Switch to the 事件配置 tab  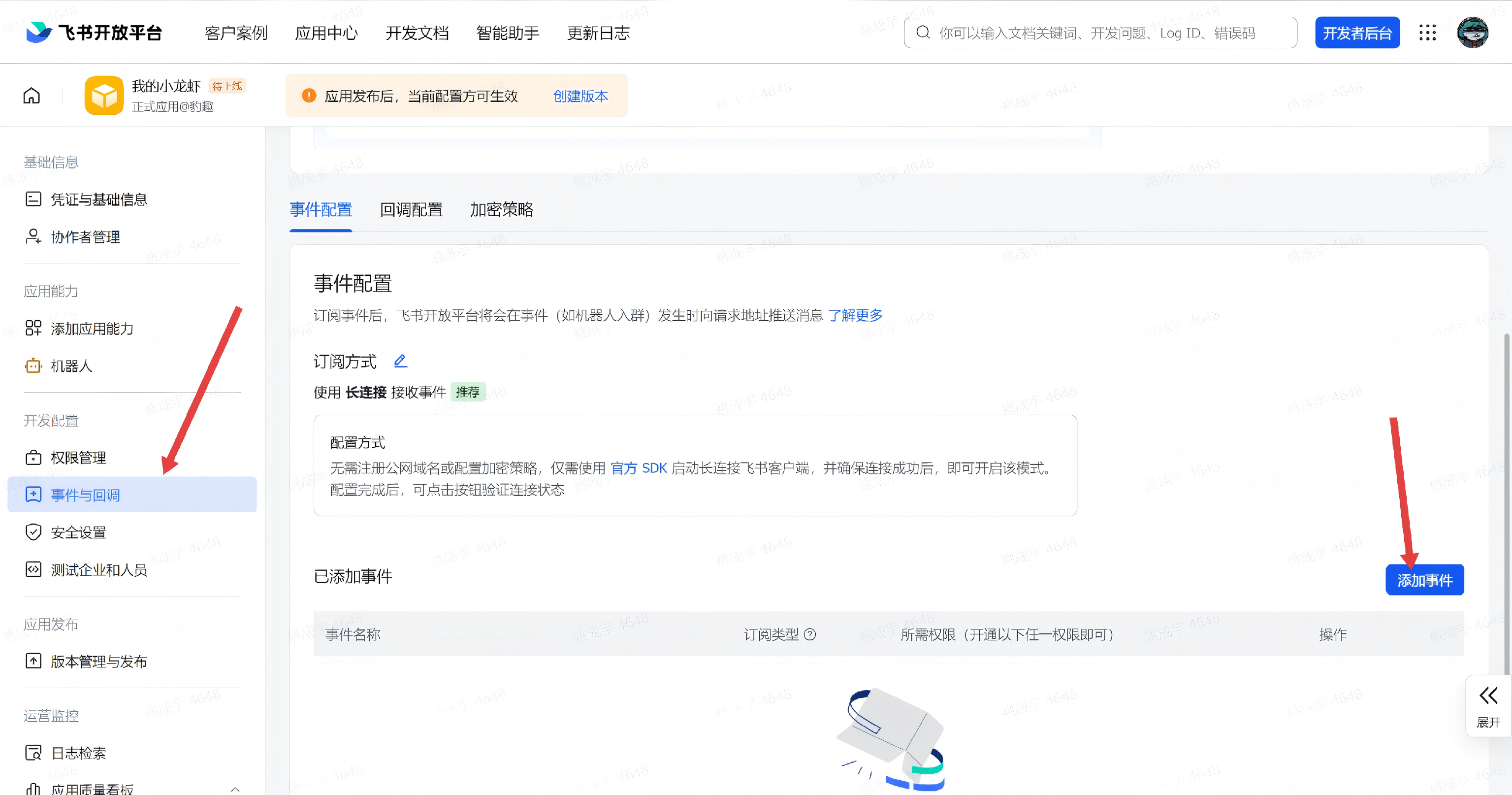pos(321,210)
